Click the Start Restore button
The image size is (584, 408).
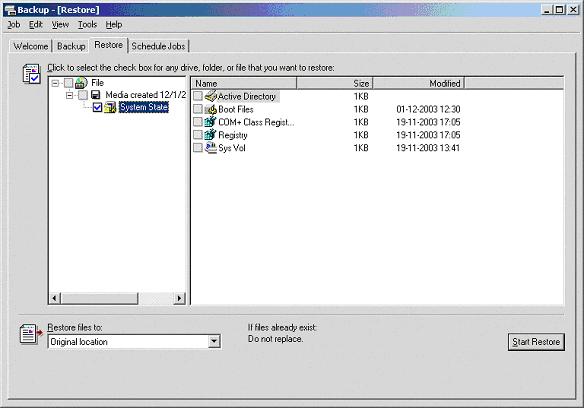pyautogui.click(x=536, y=342)
